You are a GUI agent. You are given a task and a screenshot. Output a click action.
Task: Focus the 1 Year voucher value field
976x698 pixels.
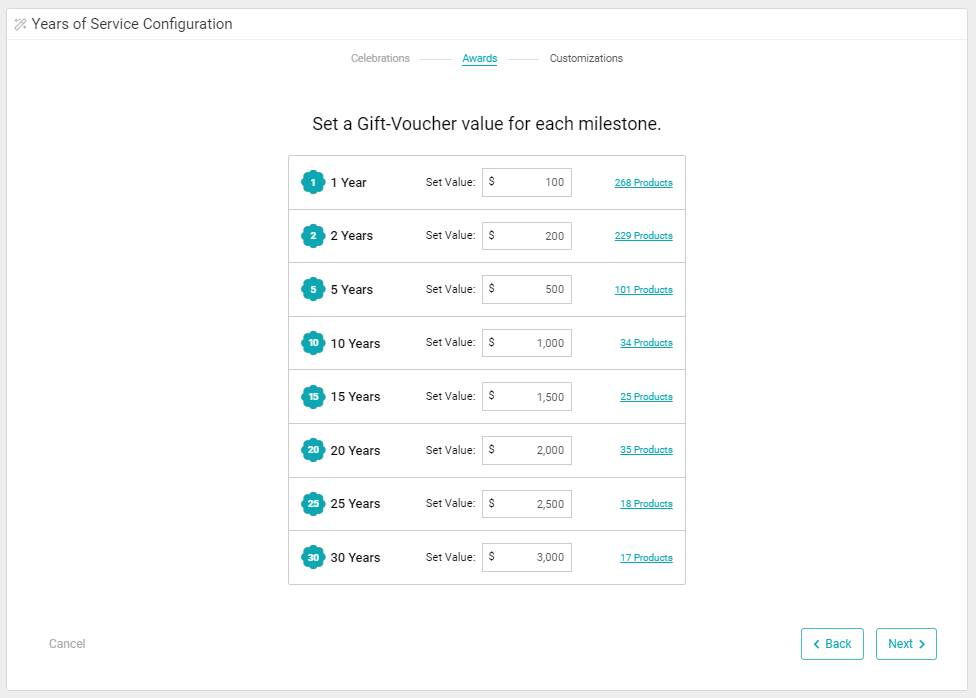(x=527, y=182)
